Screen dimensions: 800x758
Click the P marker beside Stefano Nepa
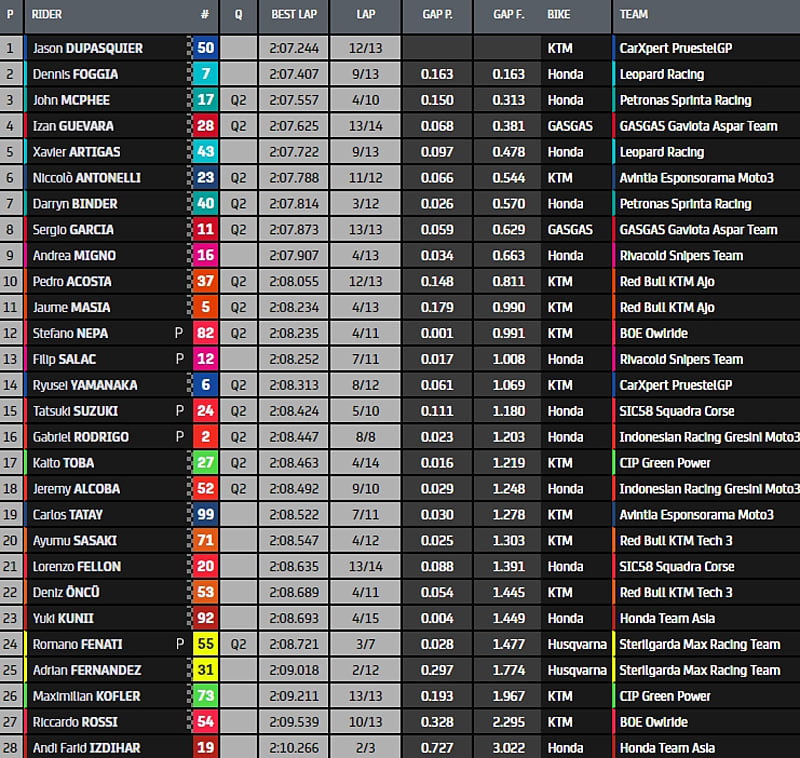pyautogui.click(x=180, y=333)
